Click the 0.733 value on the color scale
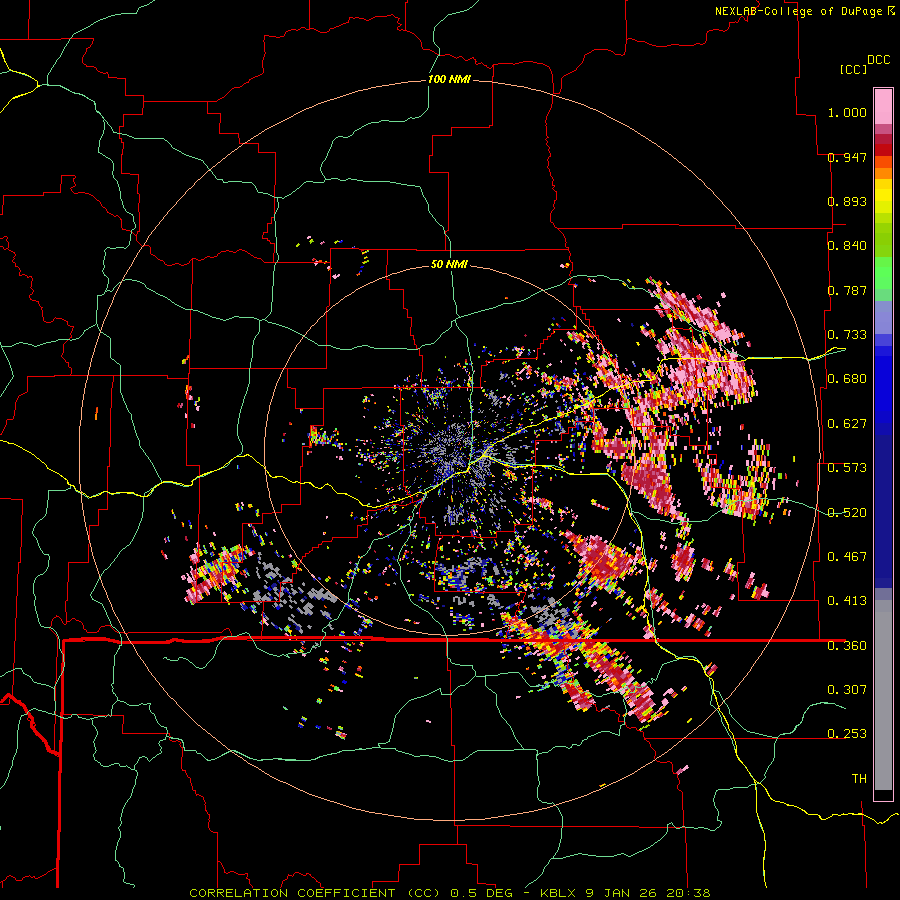The height and width of the screenshot is (900, 900). coord(847,335)
